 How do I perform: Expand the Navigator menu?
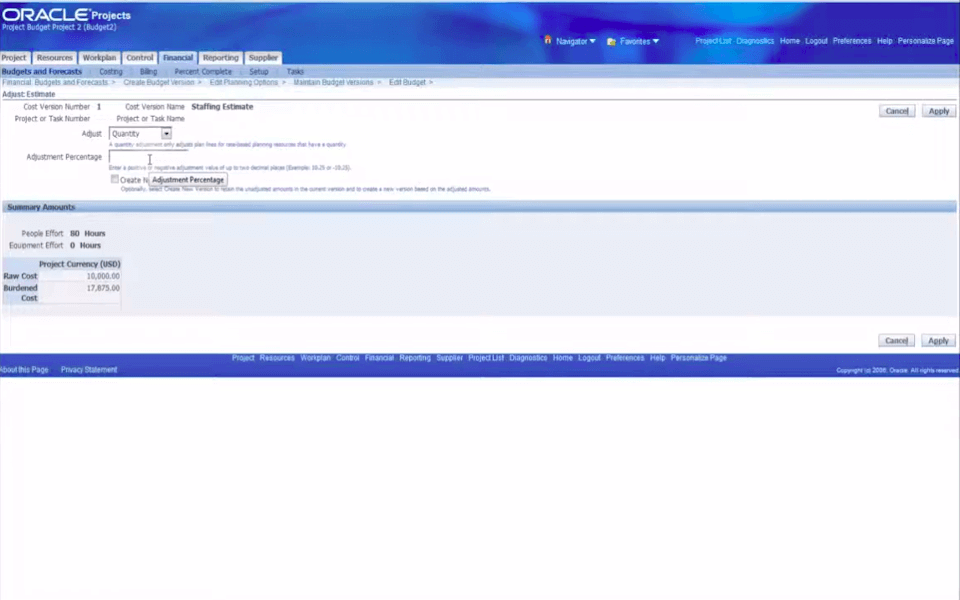pos(573,41)
